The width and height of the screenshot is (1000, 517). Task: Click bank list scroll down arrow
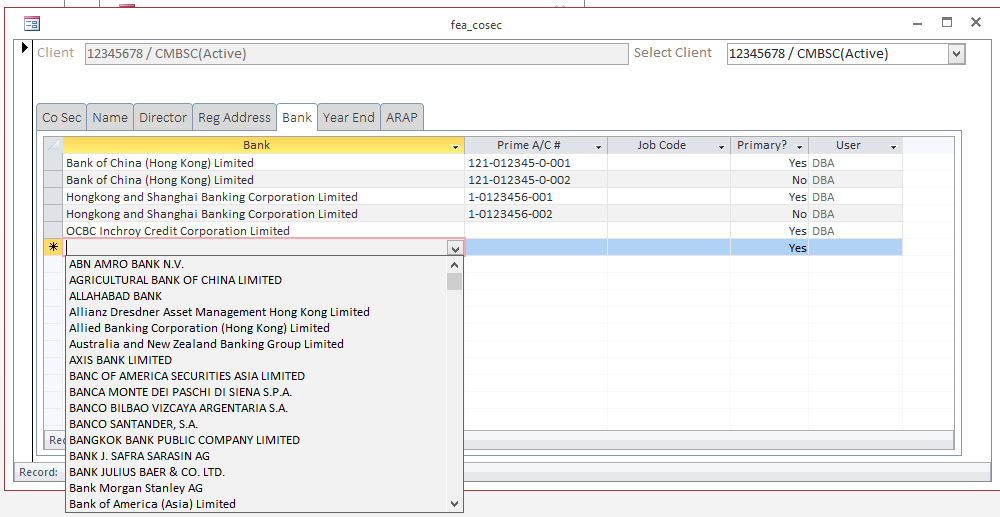point(455,504)
